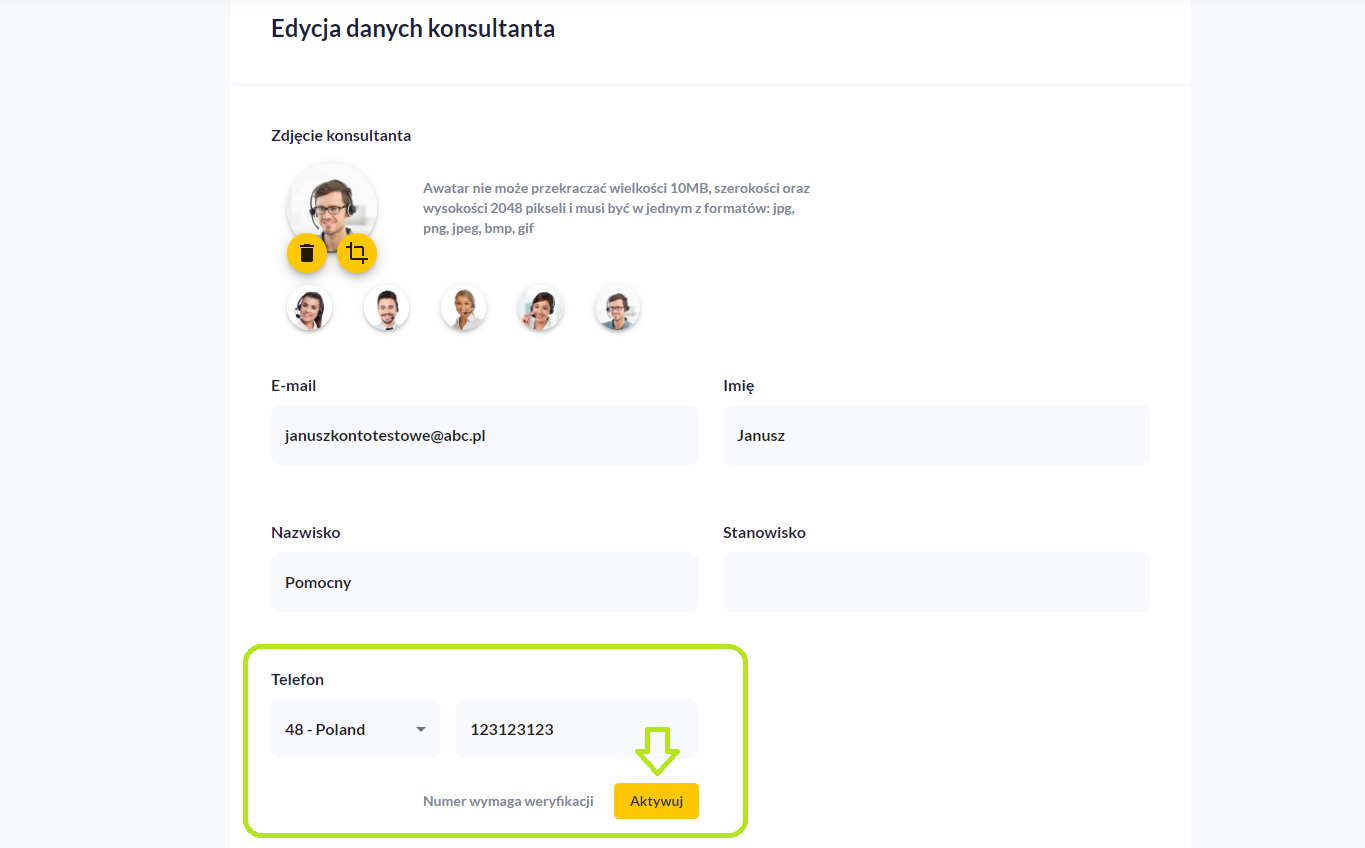Click the Zdjęcie konsultanta section label
The image size is (1365, 848).
(341, 135)
